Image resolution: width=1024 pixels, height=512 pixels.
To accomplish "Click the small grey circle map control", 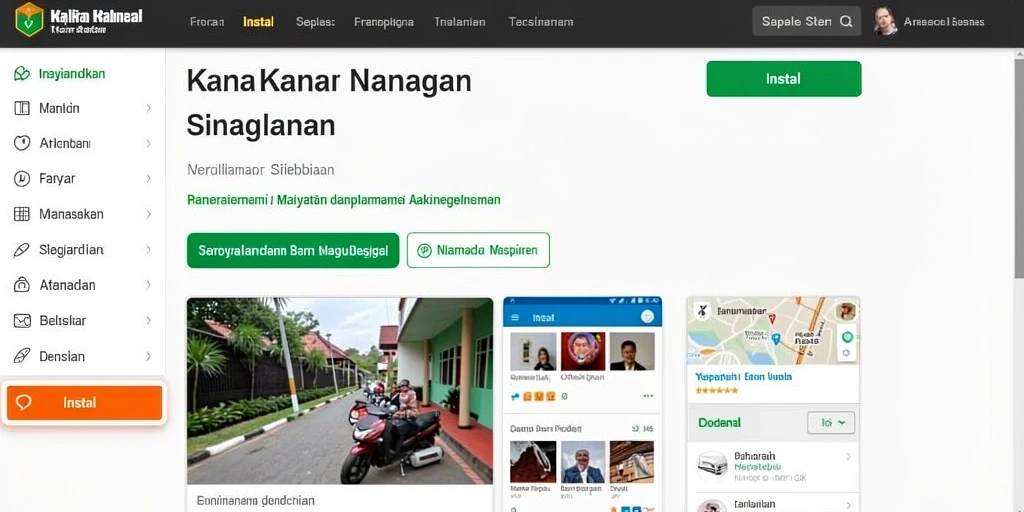I will coord(846,353).
